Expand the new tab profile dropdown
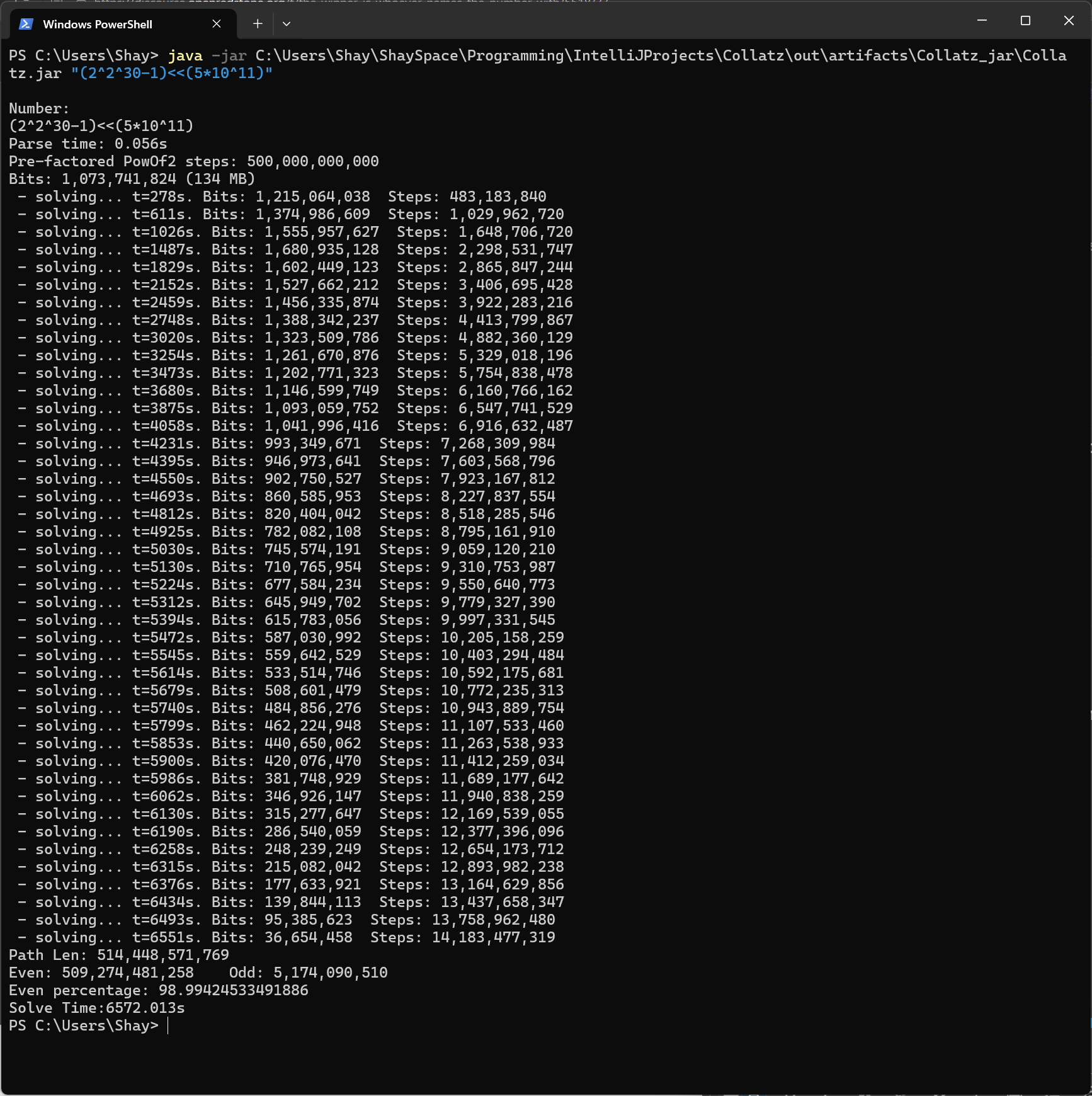Viewport: 1092px width, 1096px height. pos(287,24)
